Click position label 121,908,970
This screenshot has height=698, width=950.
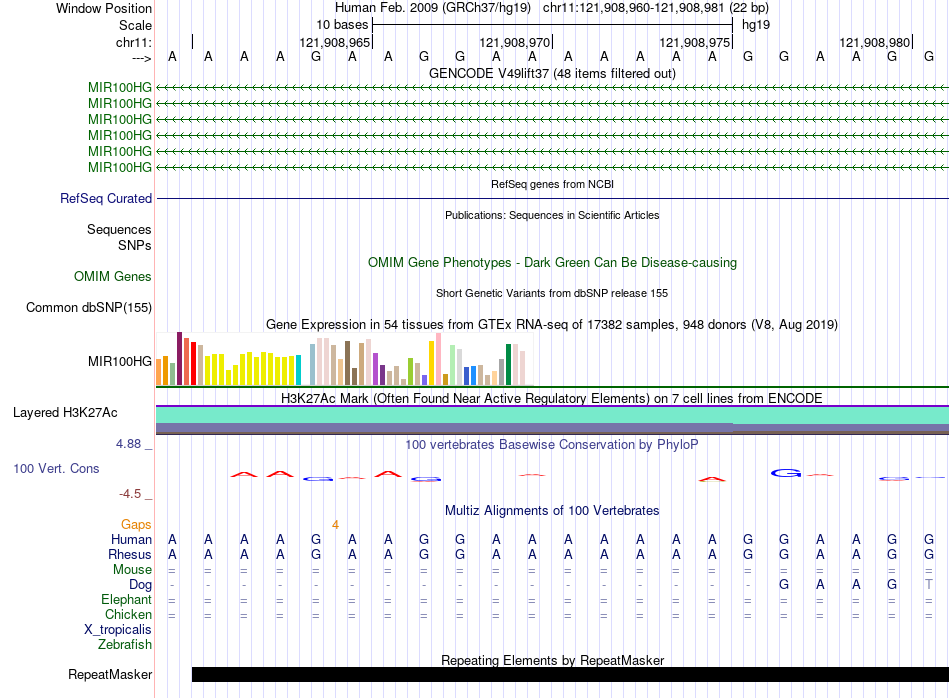click(514, 42)
